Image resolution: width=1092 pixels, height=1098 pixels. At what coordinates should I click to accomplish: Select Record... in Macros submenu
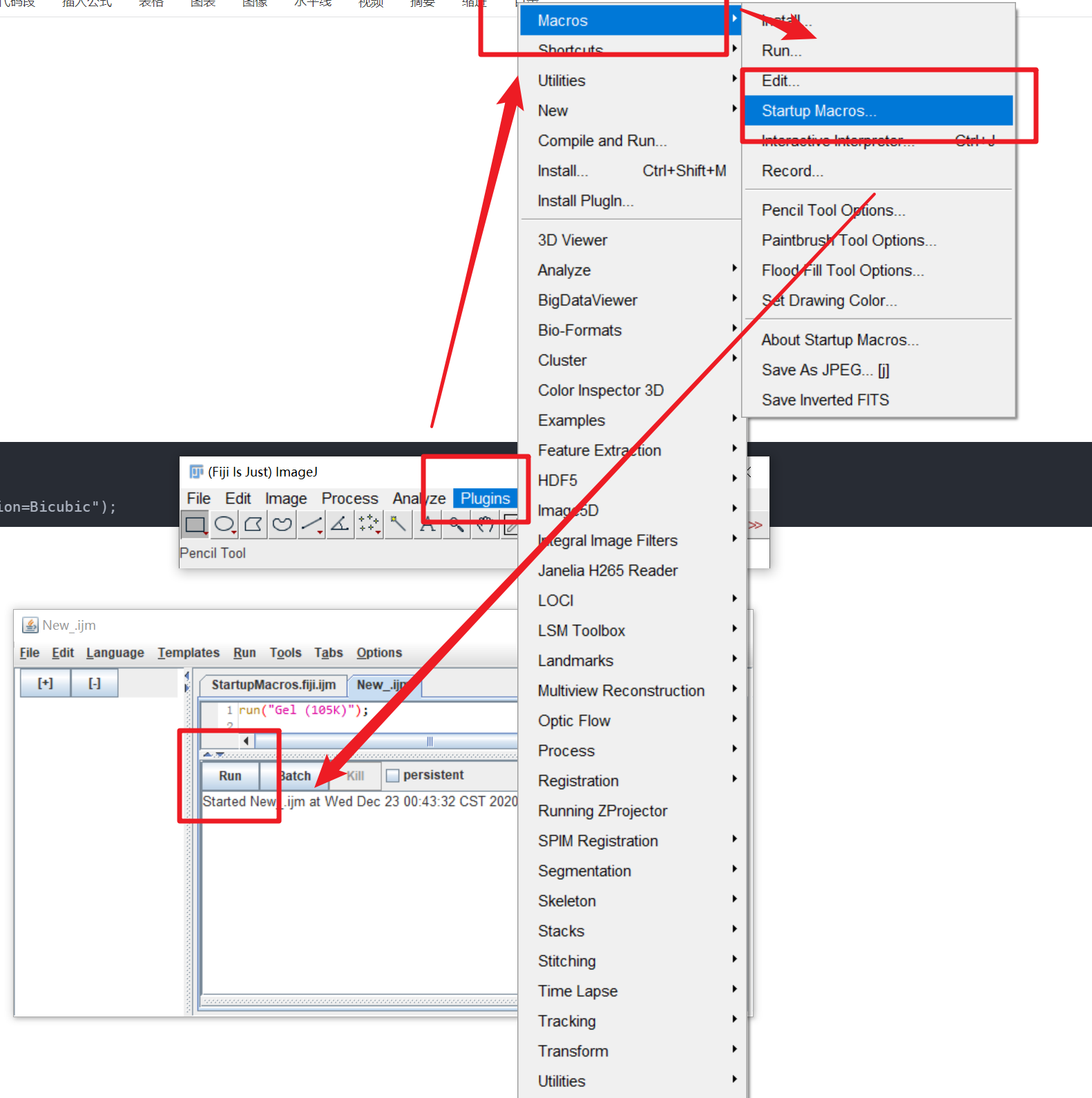pos(879,171)
